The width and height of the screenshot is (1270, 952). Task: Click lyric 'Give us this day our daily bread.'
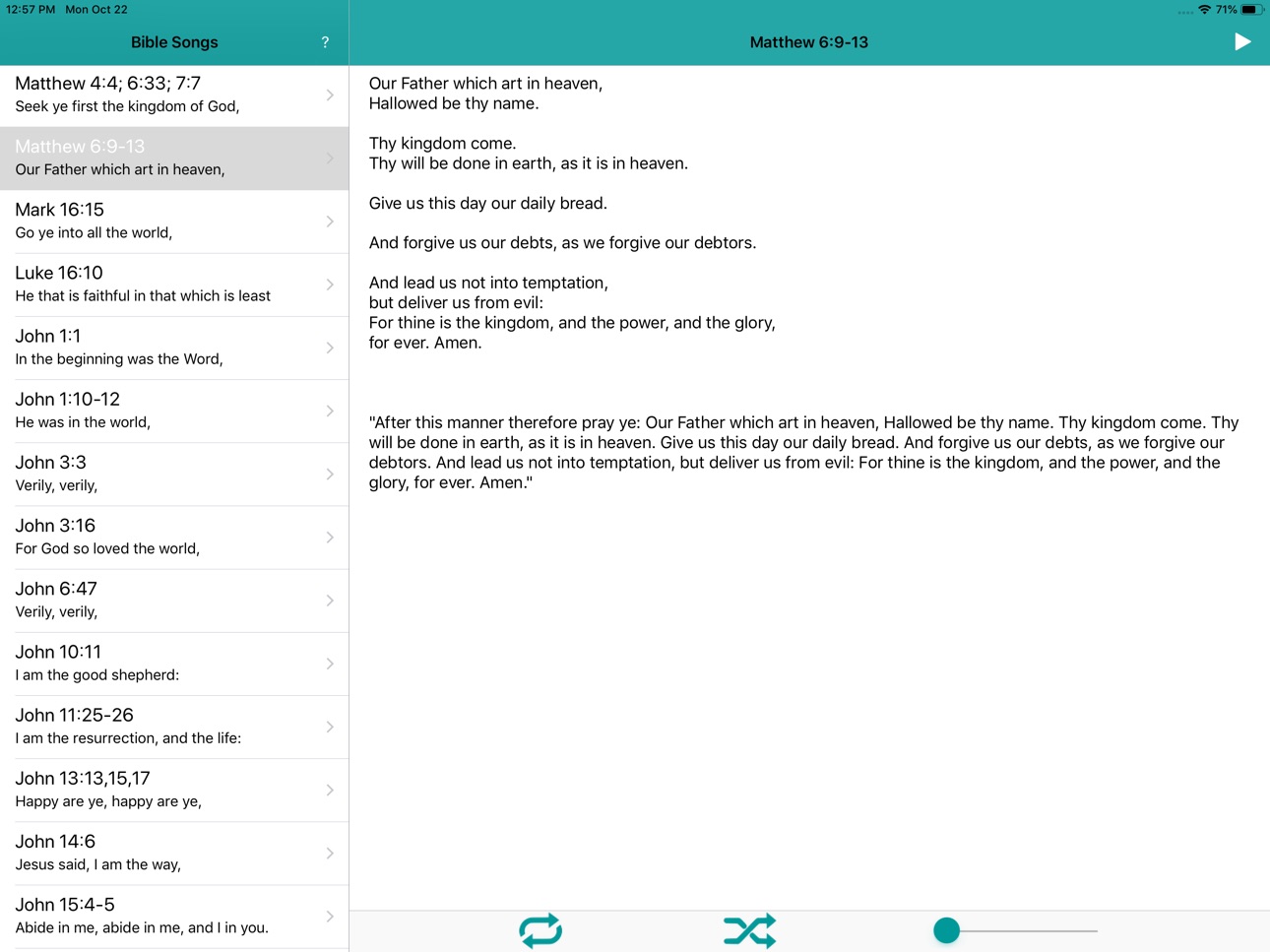[x=488, y=204]
